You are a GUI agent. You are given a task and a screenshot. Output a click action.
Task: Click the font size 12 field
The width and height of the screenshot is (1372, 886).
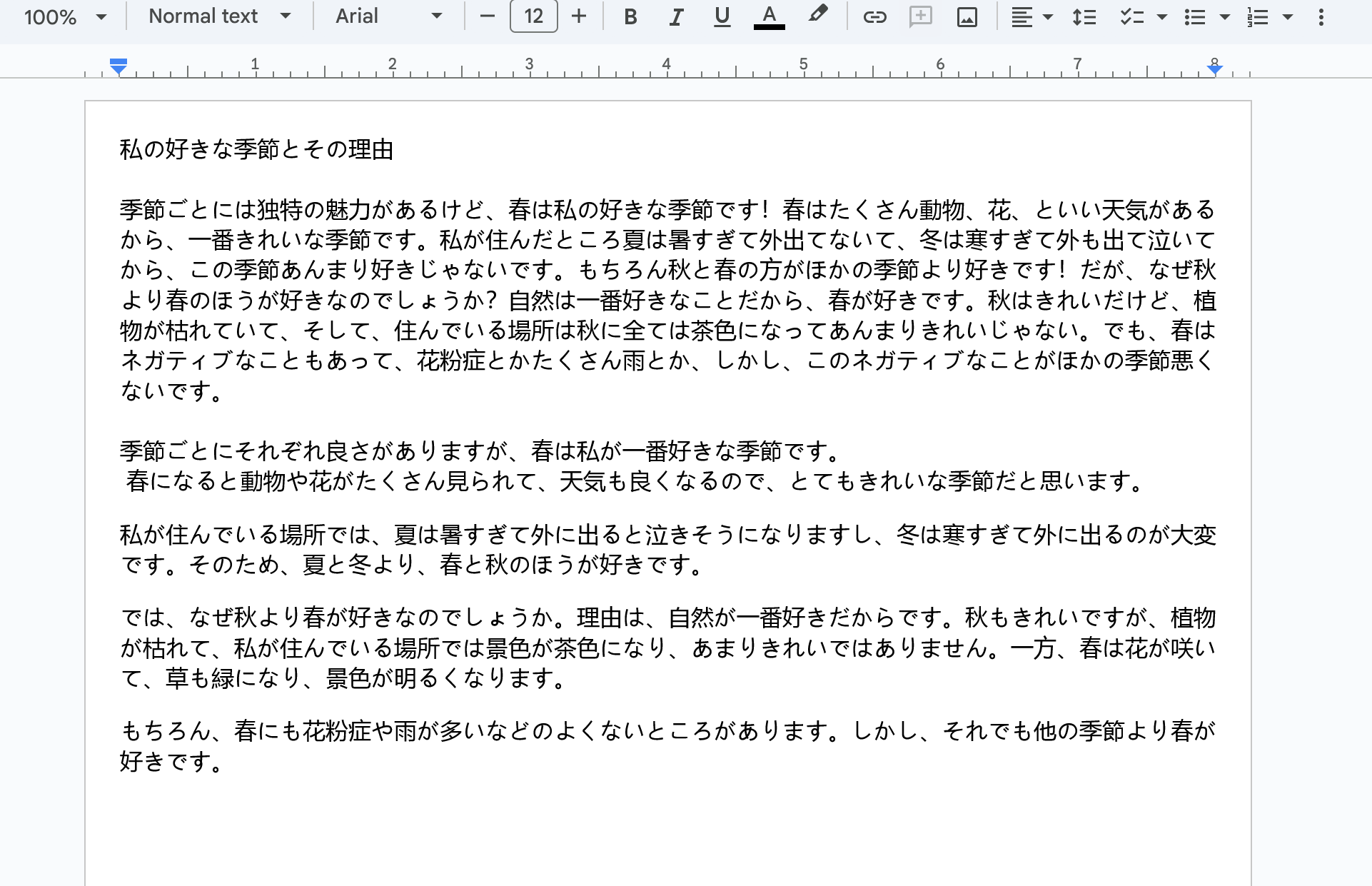coord(533,16)
